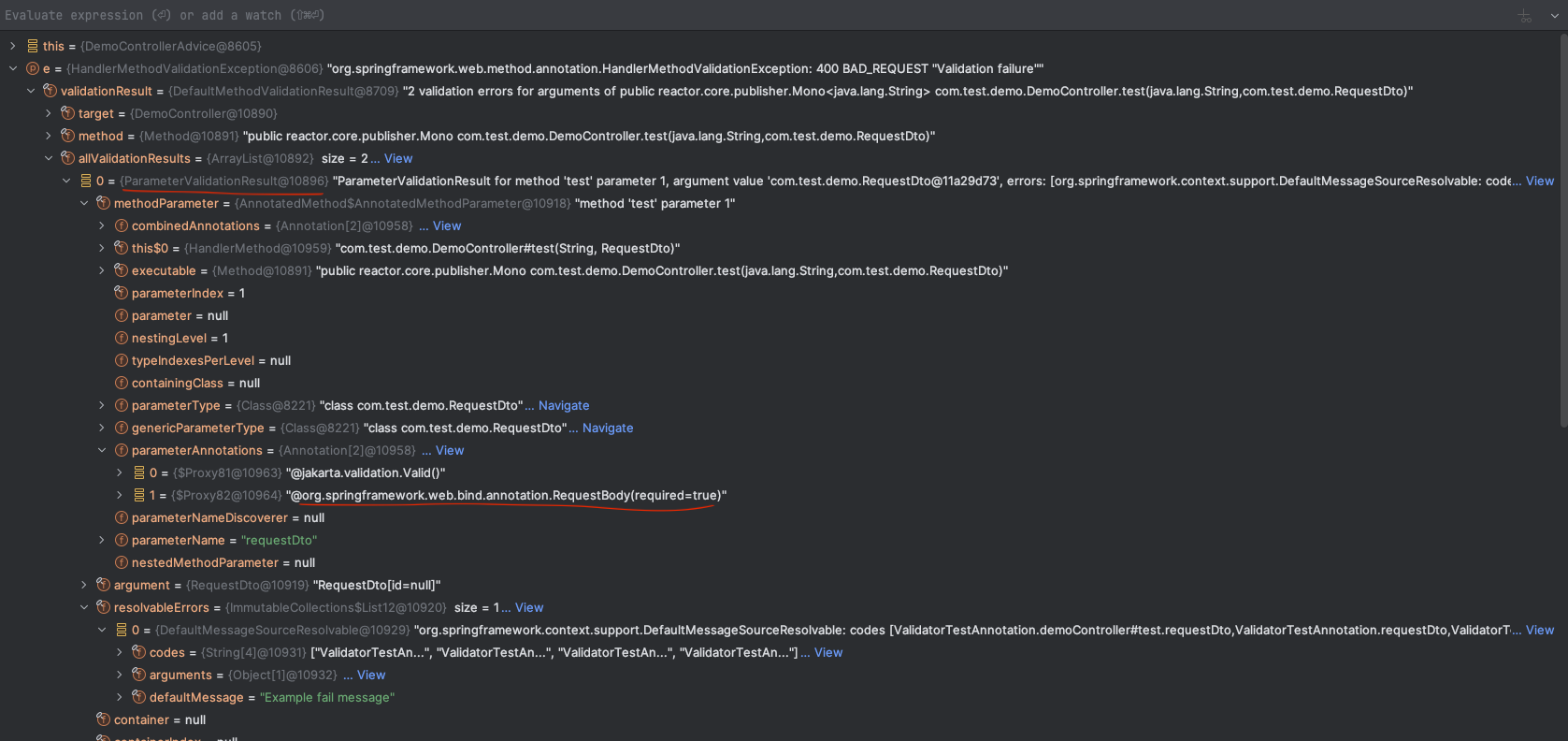Click the field icon beside validationResult
Viewport: 1568px width, 741px height.
(50, 91)
